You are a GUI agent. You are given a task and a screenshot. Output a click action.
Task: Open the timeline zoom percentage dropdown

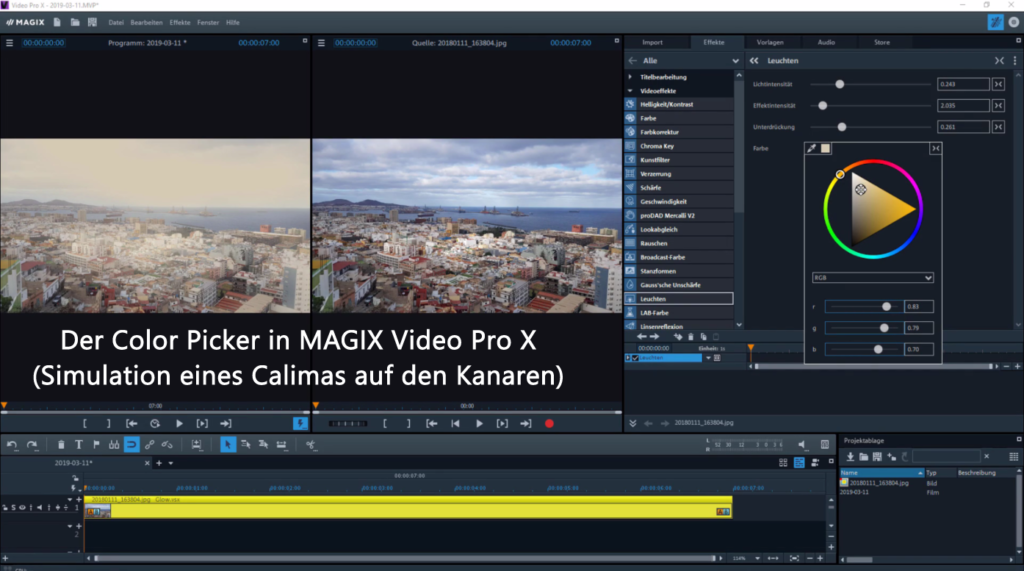(757, 559)
